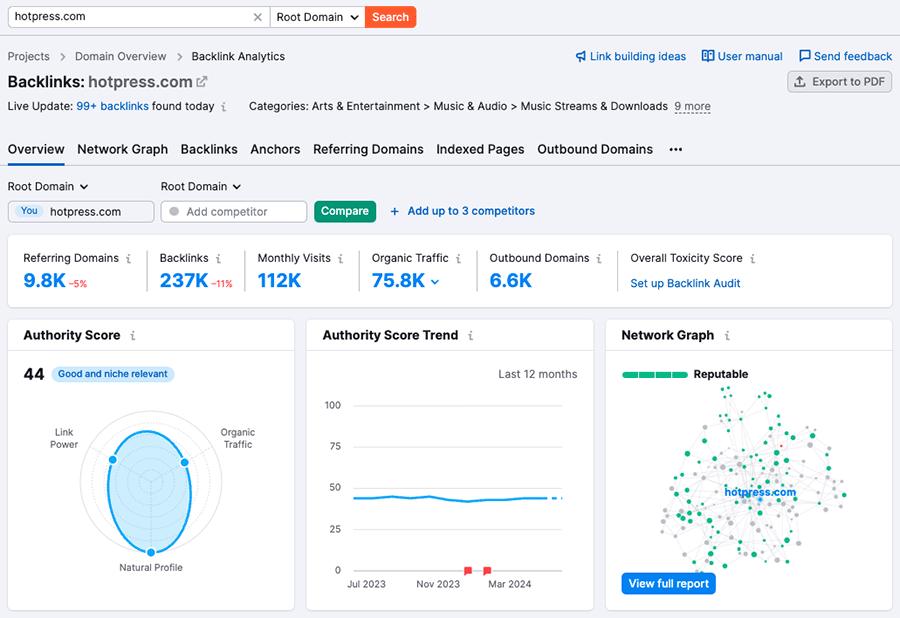Show Outbound Domains info icon
900x618 pixels.
pyautogui.click(x=599, y=259)
